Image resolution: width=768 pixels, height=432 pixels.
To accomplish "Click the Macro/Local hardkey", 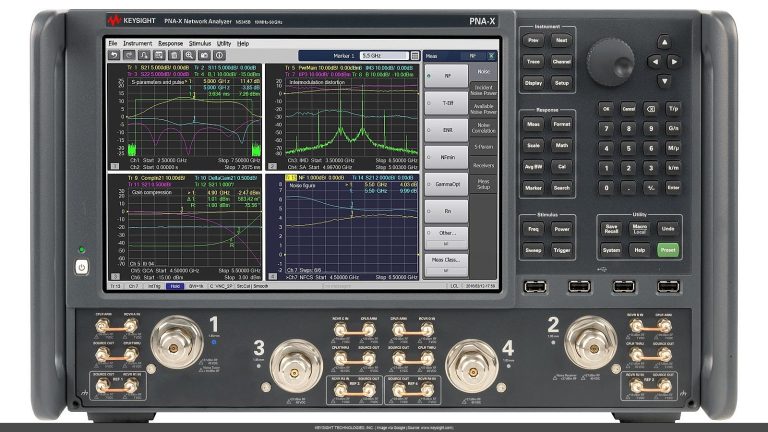I will click(640, 229).
